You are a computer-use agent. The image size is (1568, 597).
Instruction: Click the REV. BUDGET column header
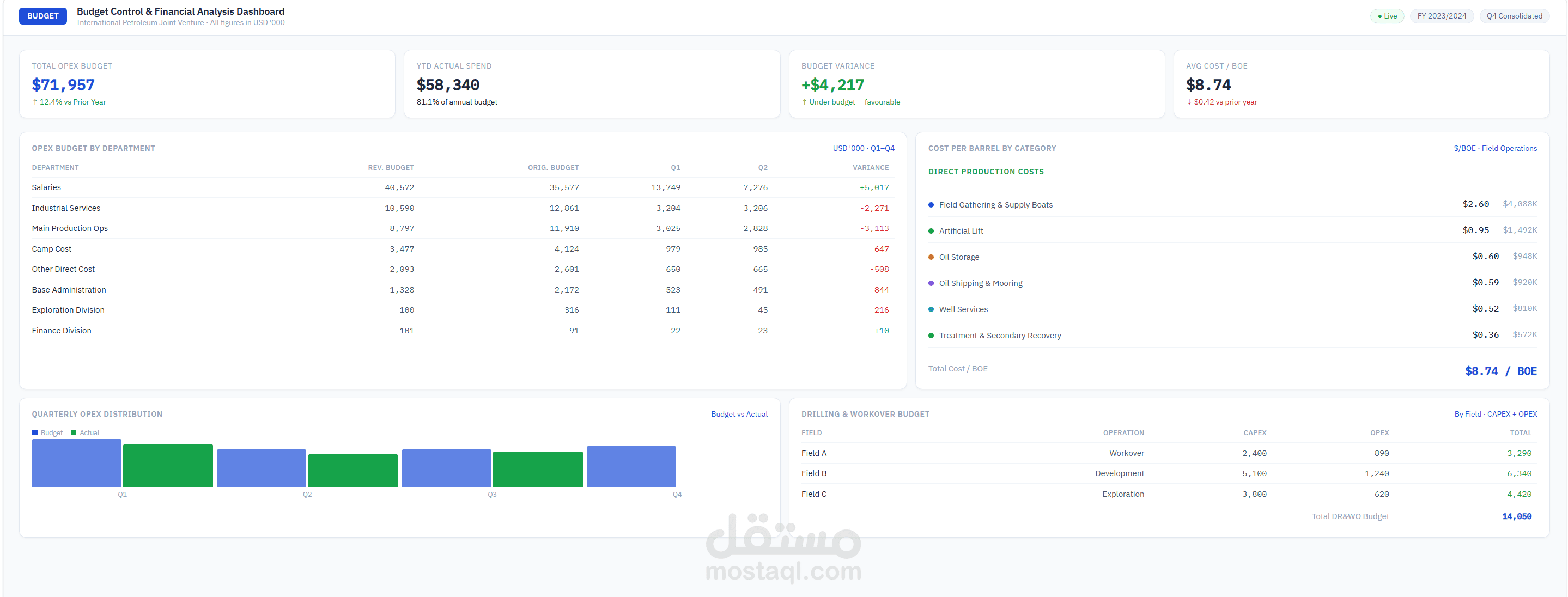point(390,167)
